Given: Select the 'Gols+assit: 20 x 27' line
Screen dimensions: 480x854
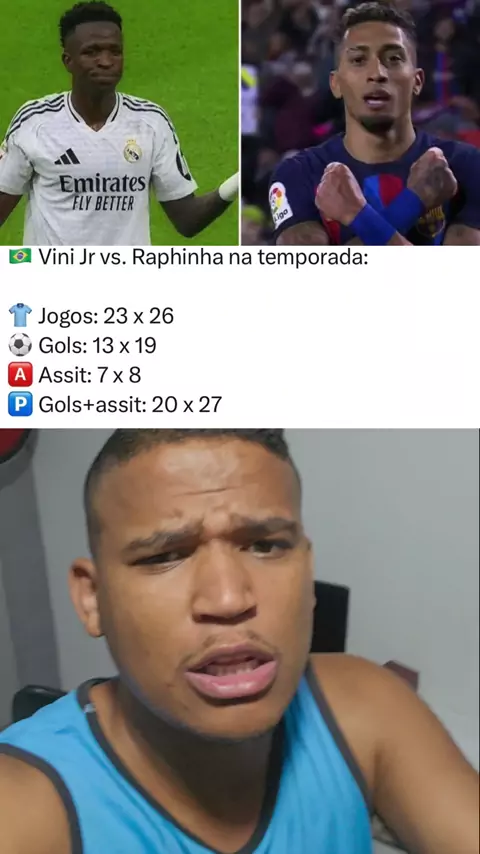Looking at the screenshot, I should tap(130, 405).
